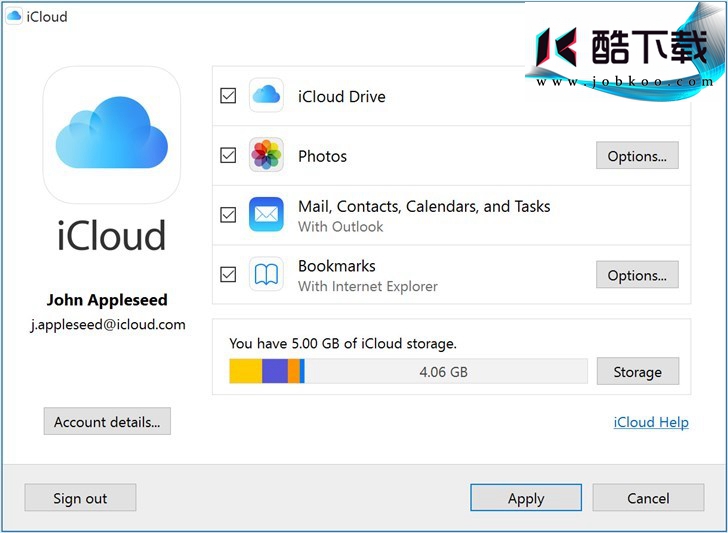Click the large iCloud wordmark text
728x533 pixels.
click(111, 235)
